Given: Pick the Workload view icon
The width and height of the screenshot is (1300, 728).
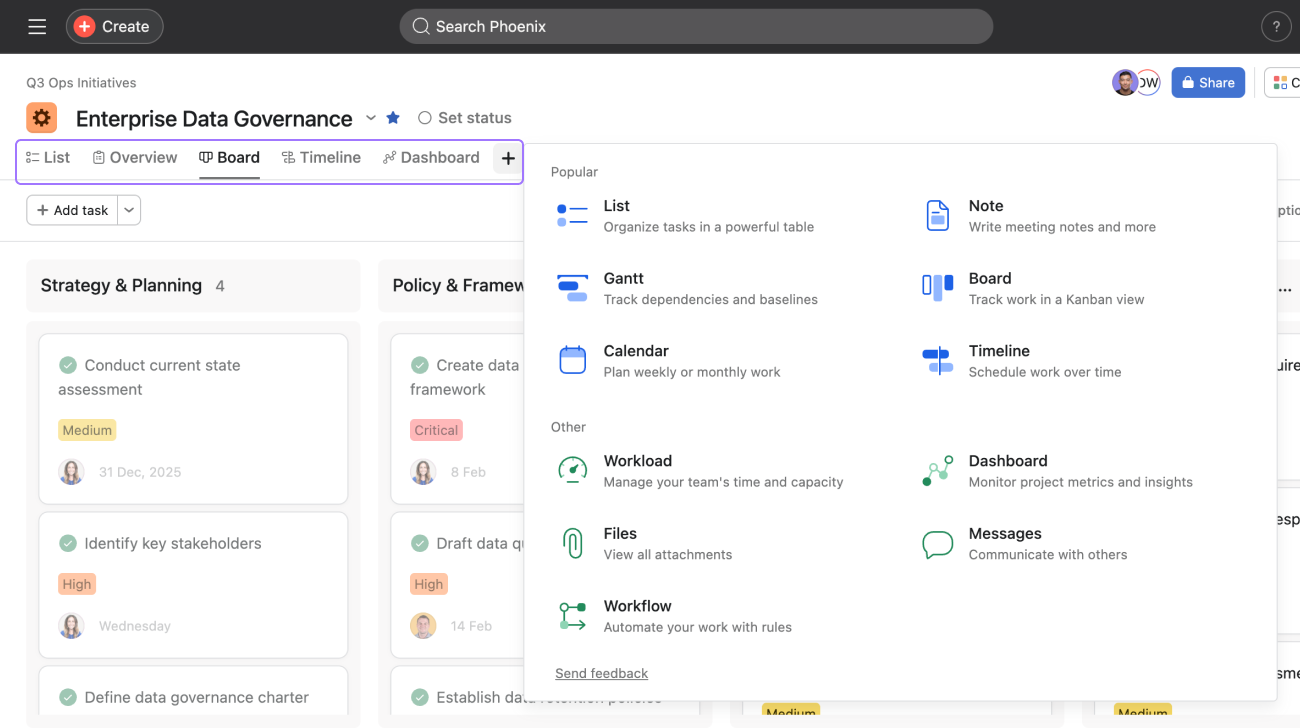Looking at the screenshot, I should [x=572, y=470].
